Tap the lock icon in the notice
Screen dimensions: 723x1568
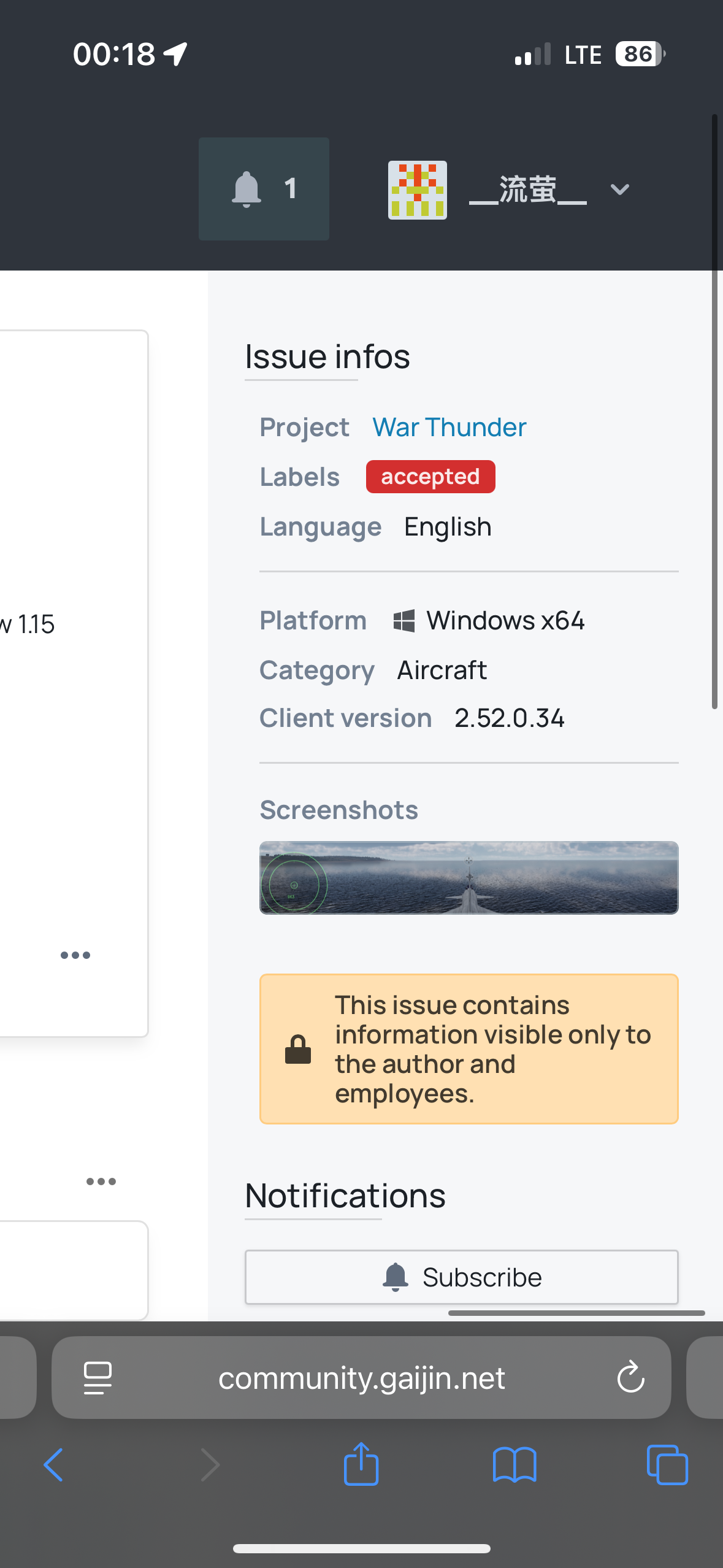pos(298,1049)
